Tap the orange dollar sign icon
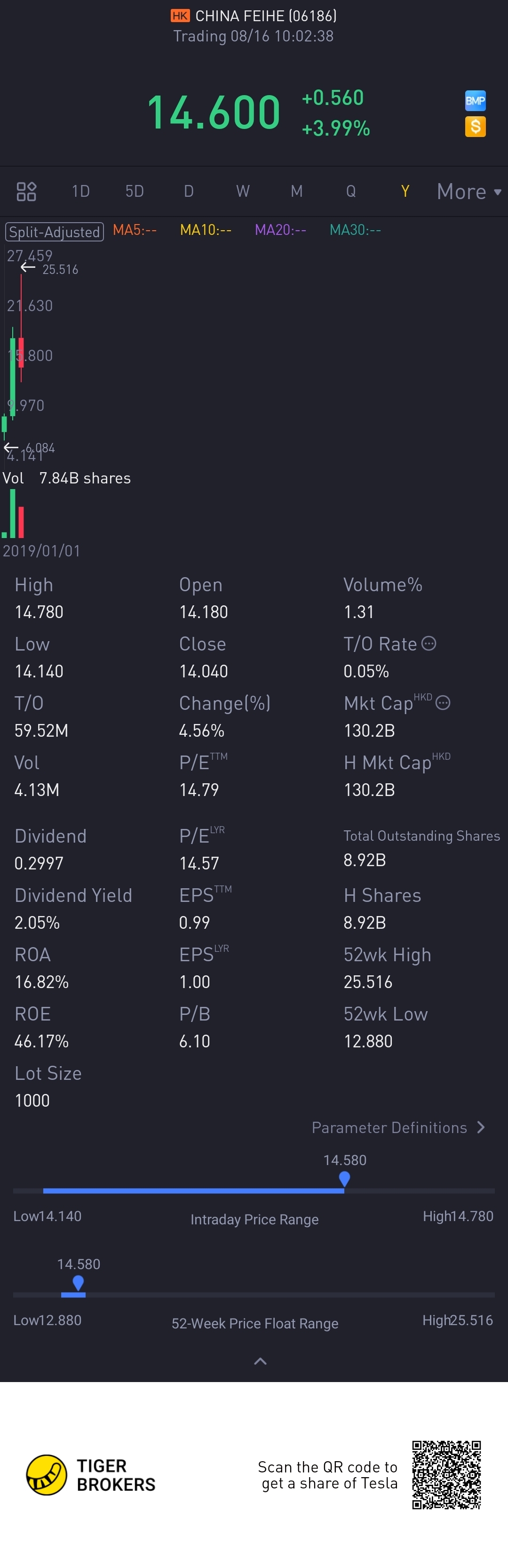508x1568 pixels. coord(475,127)
